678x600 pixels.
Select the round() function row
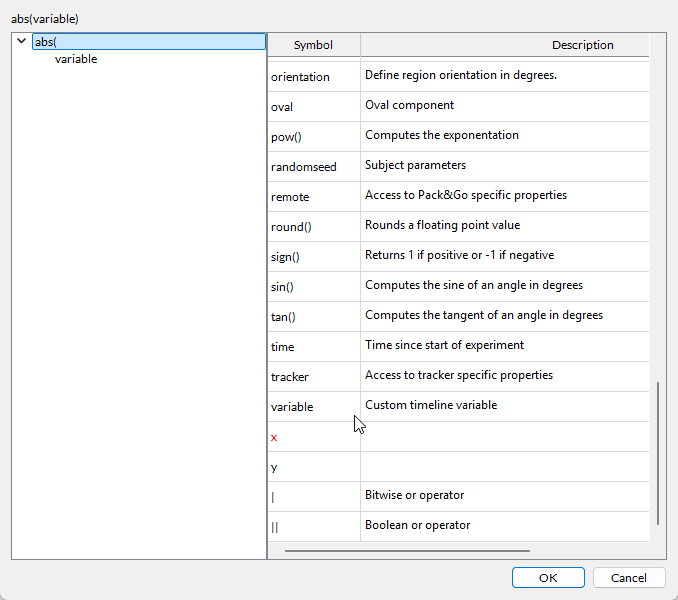coord(291,227)
